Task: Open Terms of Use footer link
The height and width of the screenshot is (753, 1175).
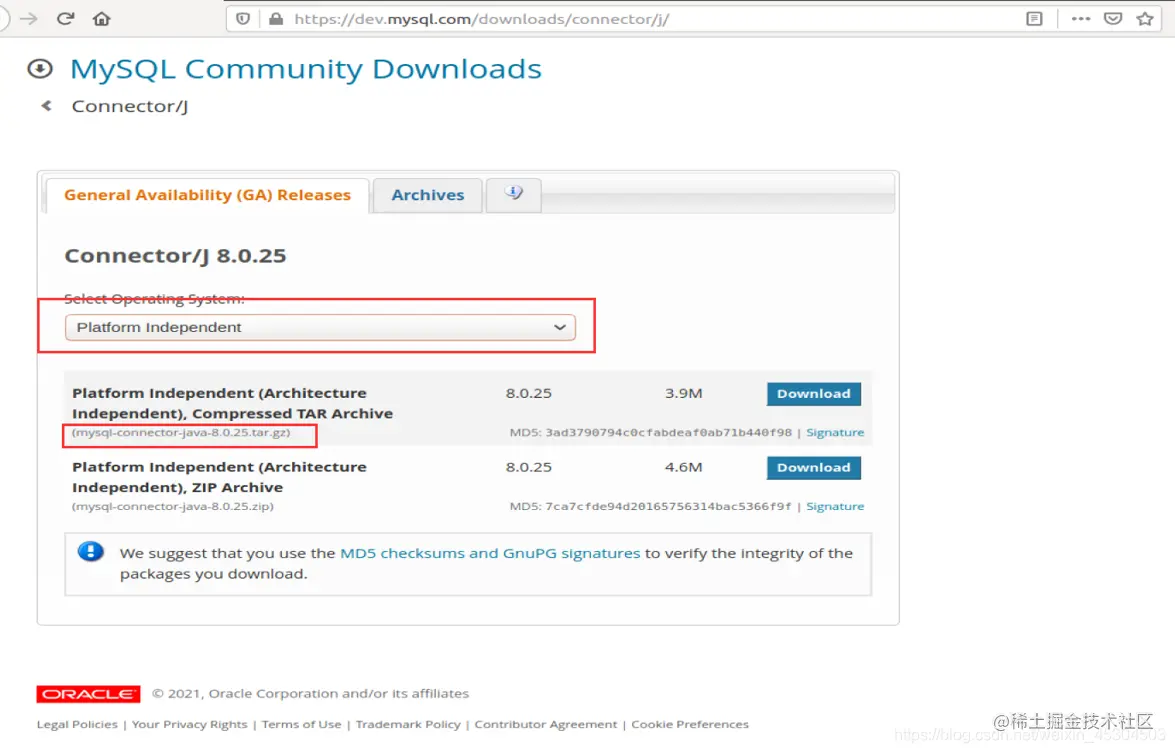Action: [x=301, y=725]
